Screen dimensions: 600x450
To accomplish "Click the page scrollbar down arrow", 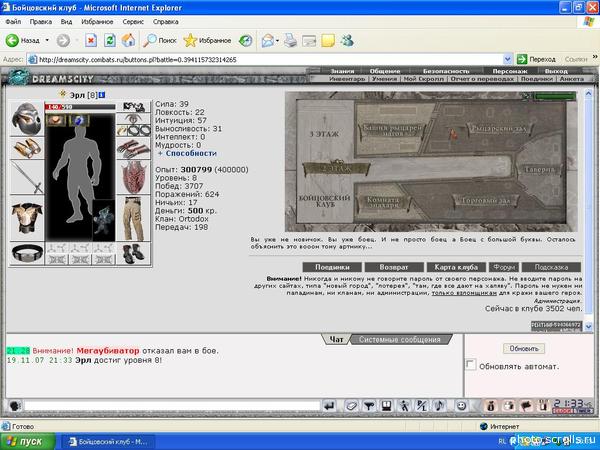I will [589, 327].
